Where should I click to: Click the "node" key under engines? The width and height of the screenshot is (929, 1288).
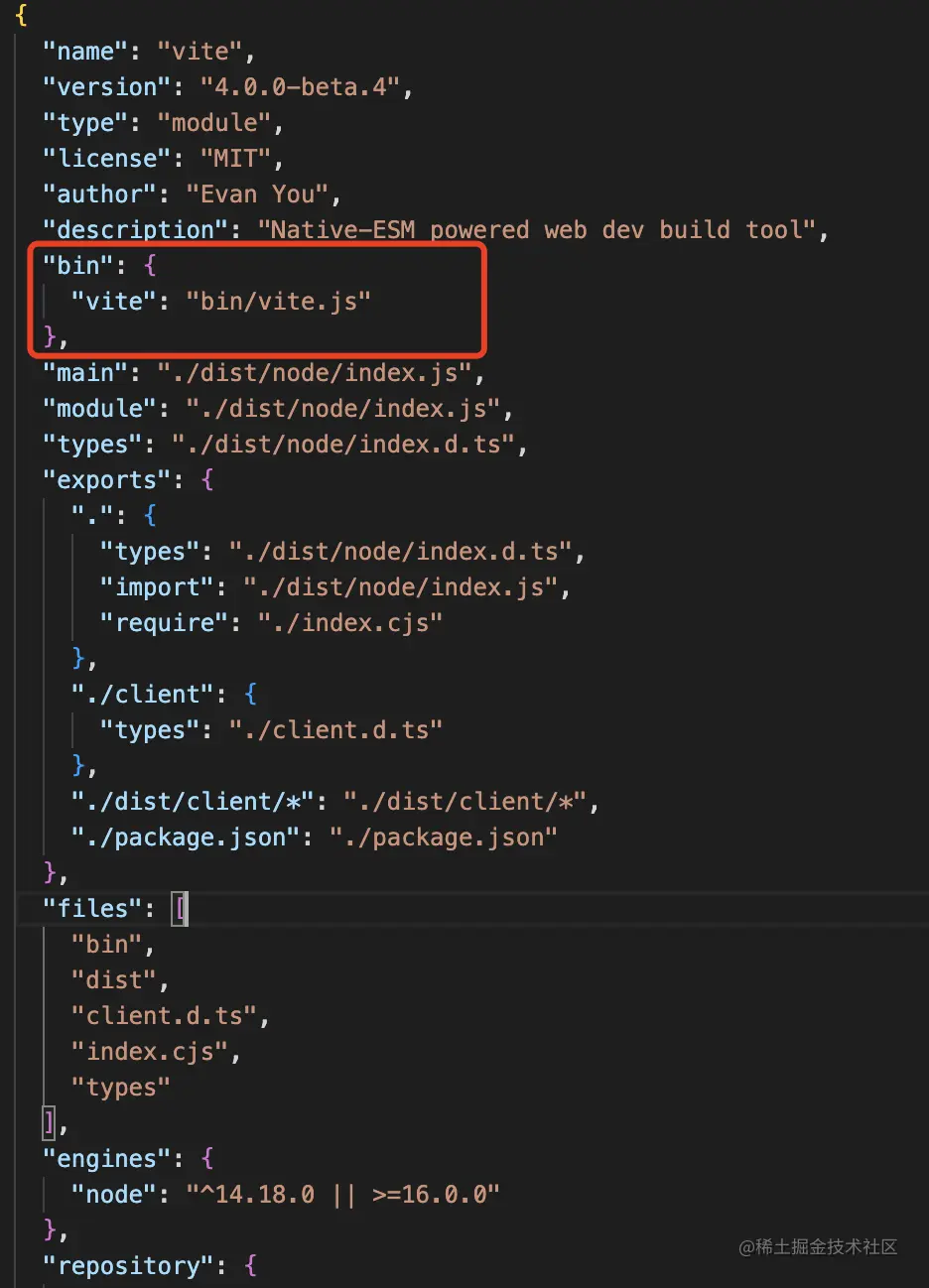(114, 1195)
